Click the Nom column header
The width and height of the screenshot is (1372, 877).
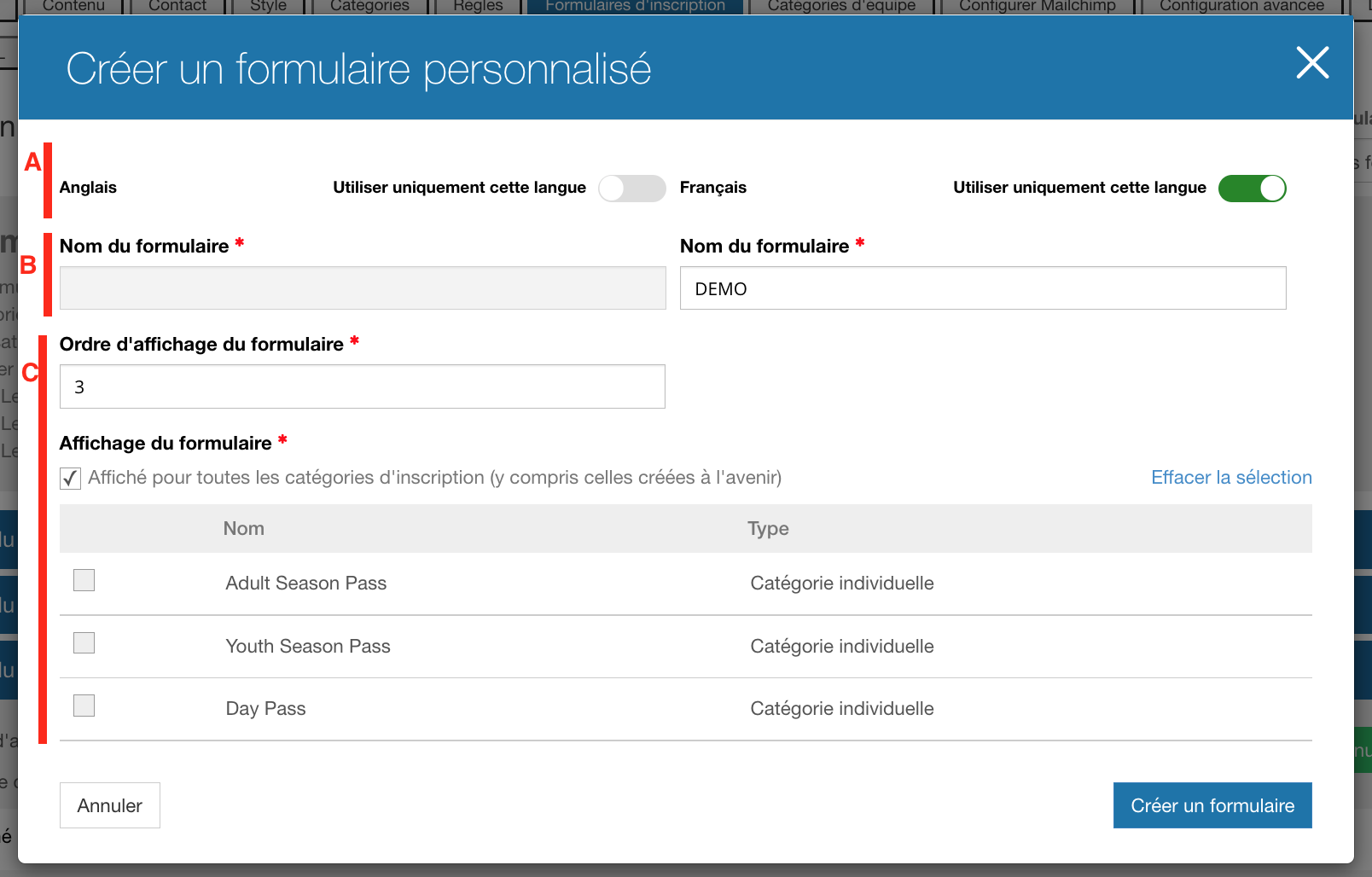(244, 529)
